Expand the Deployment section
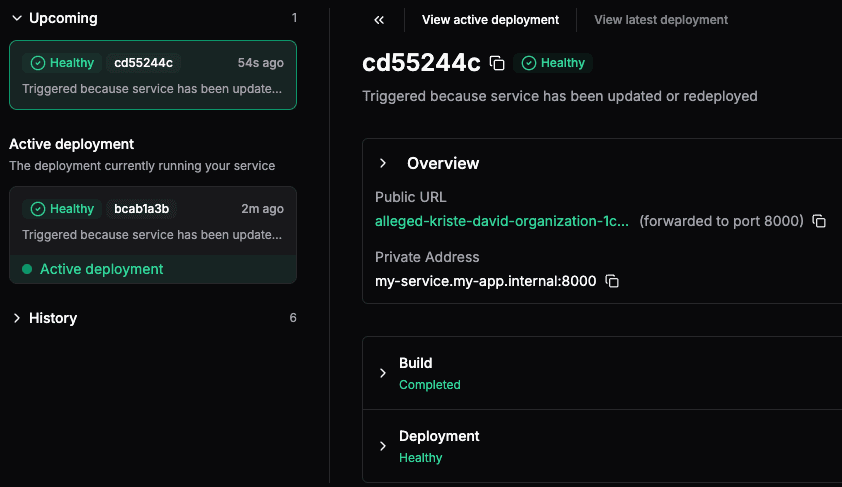Image resolution: width=842 pixels, height=487 pixels. click(x=383, y=446)
